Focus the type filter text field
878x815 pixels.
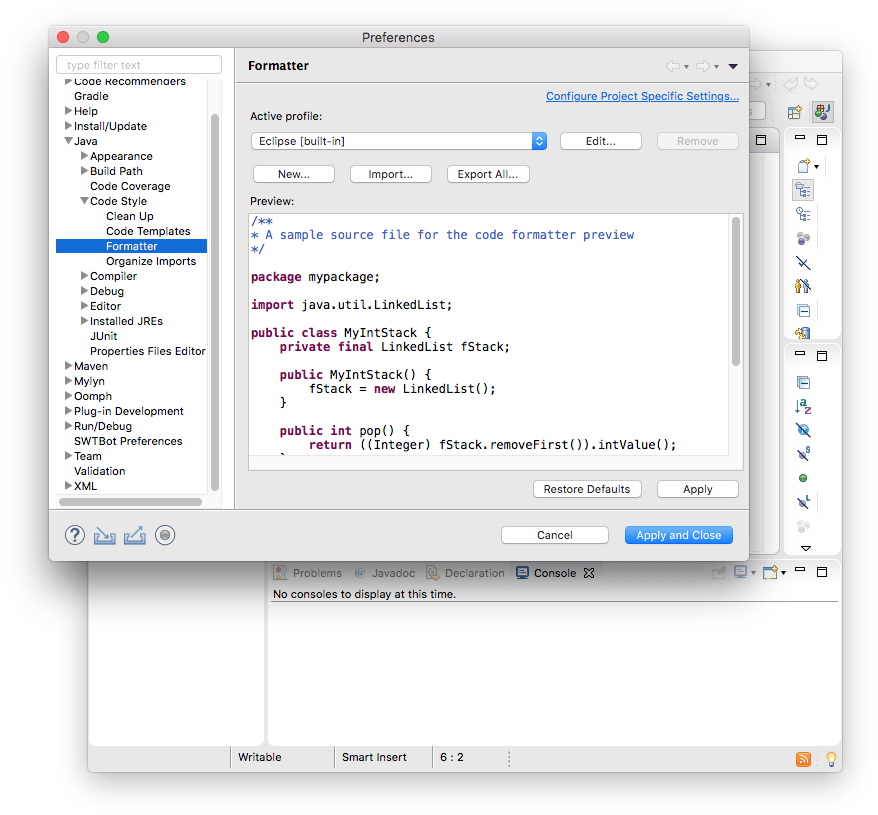[139, 65]
